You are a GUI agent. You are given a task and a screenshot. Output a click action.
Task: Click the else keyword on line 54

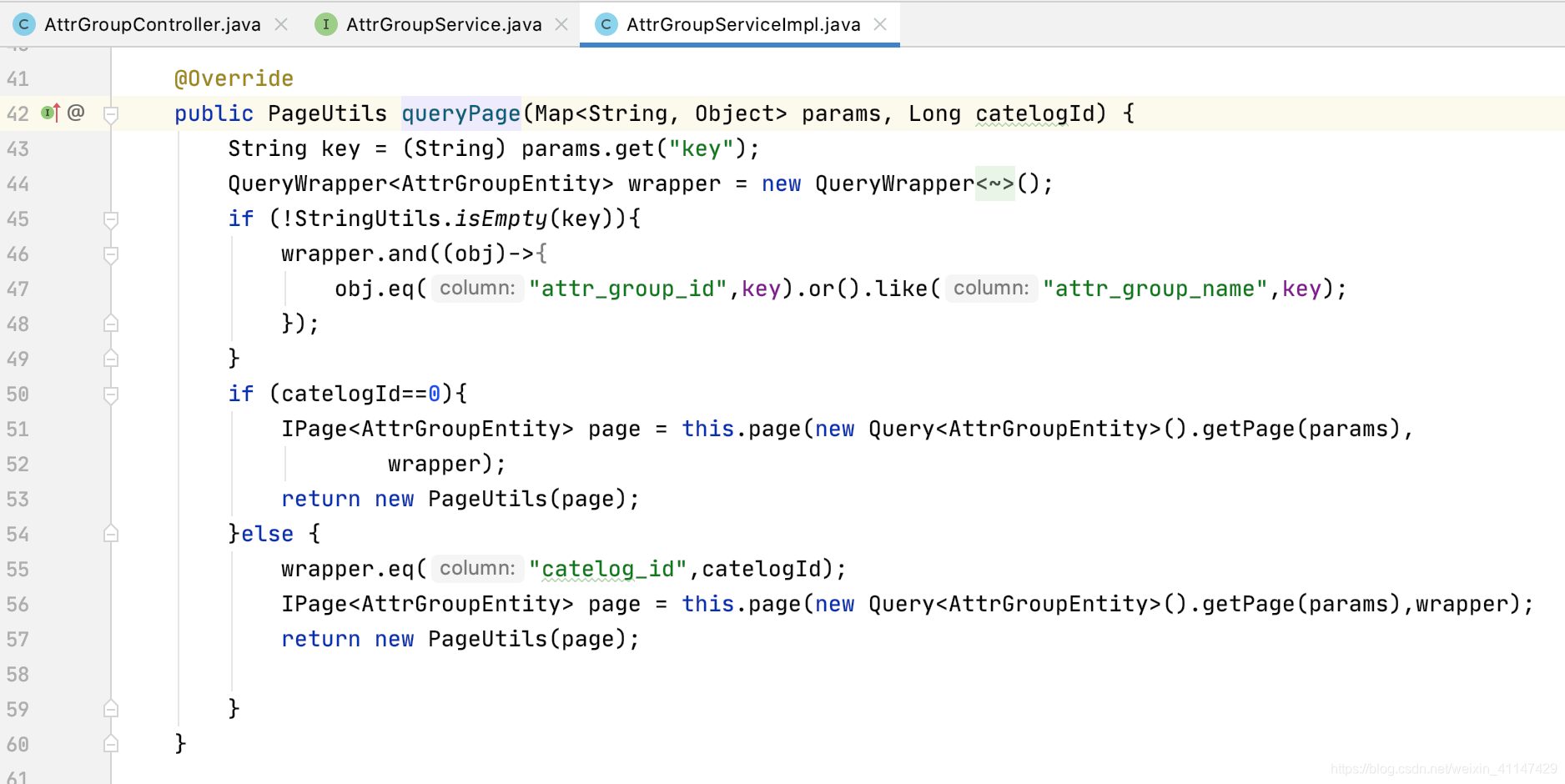click(268, 534)
